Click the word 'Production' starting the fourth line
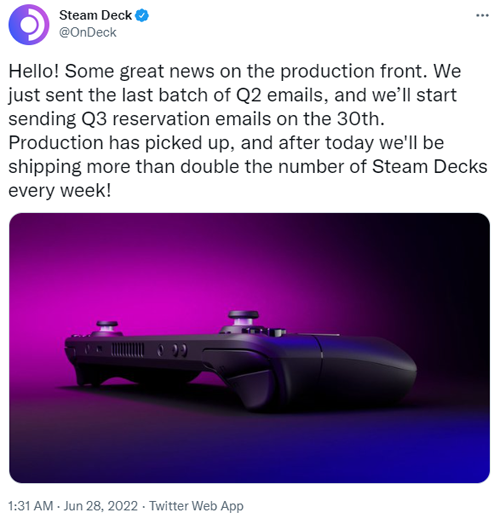 pos(56,143)
